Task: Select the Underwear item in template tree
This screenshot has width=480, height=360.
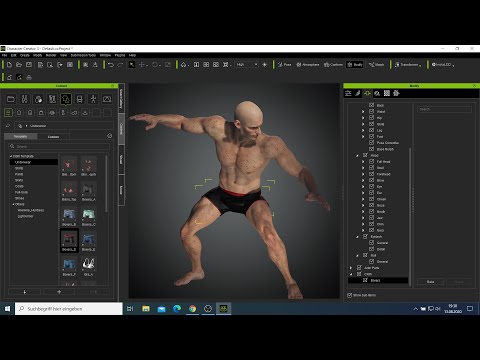Action: [34, 162]
